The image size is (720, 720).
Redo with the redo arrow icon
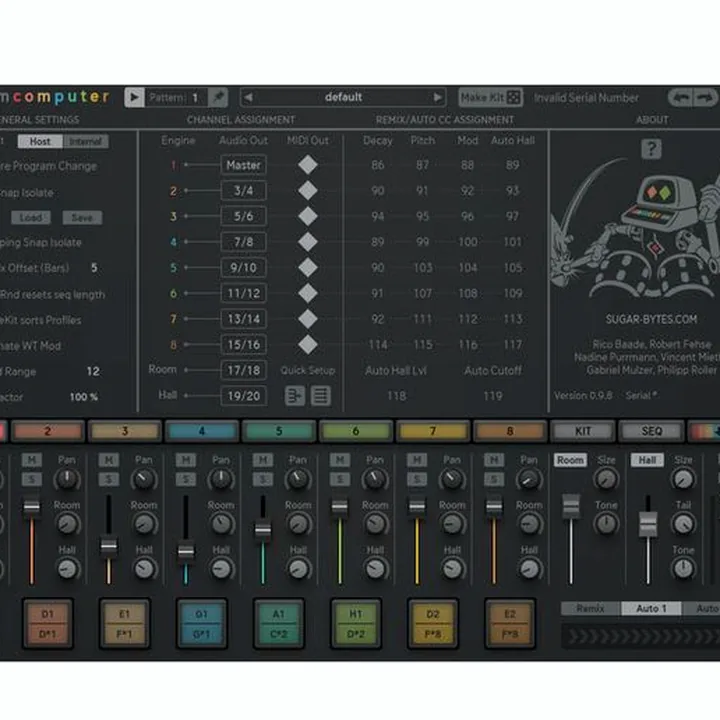(705, 98)
